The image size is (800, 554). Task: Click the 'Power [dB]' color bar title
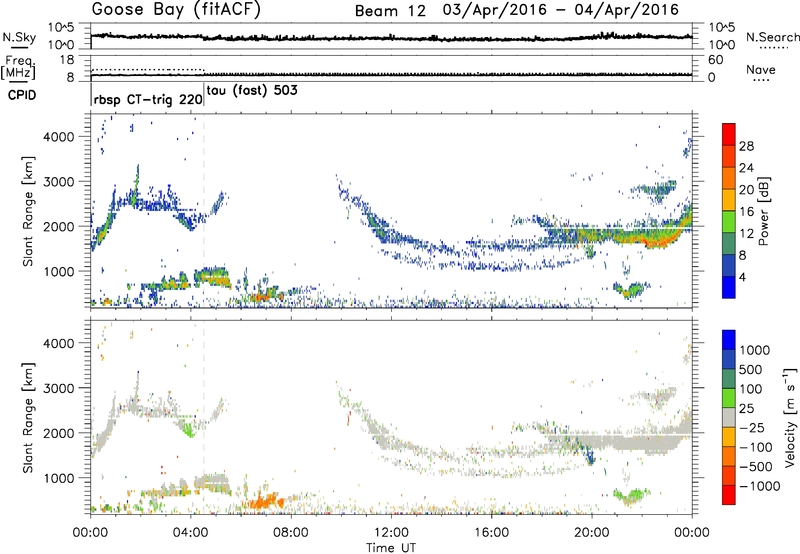pos(763,211)
